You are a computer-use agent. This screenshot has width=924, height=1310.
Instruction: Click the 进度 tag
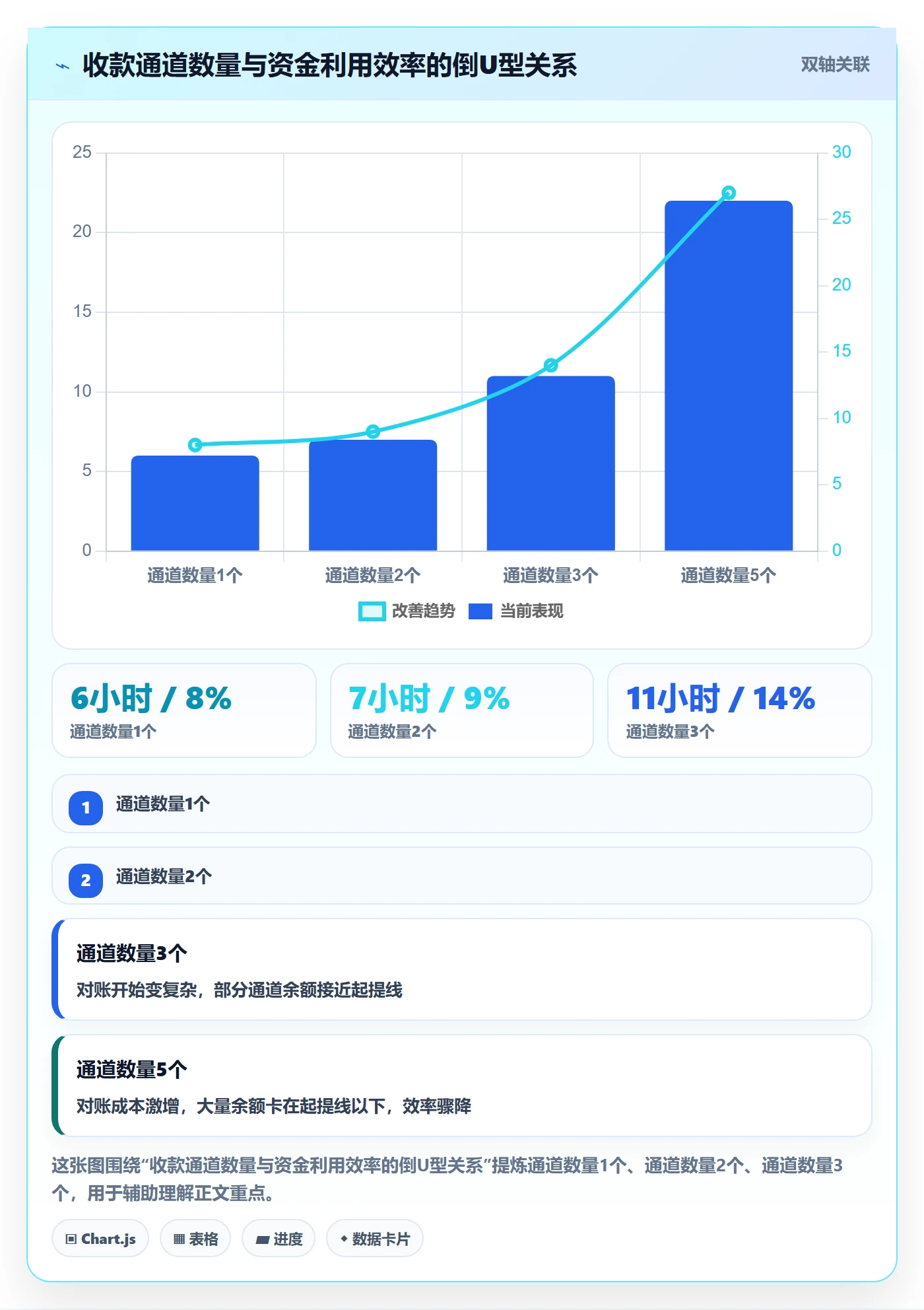tap(279, 1239)
